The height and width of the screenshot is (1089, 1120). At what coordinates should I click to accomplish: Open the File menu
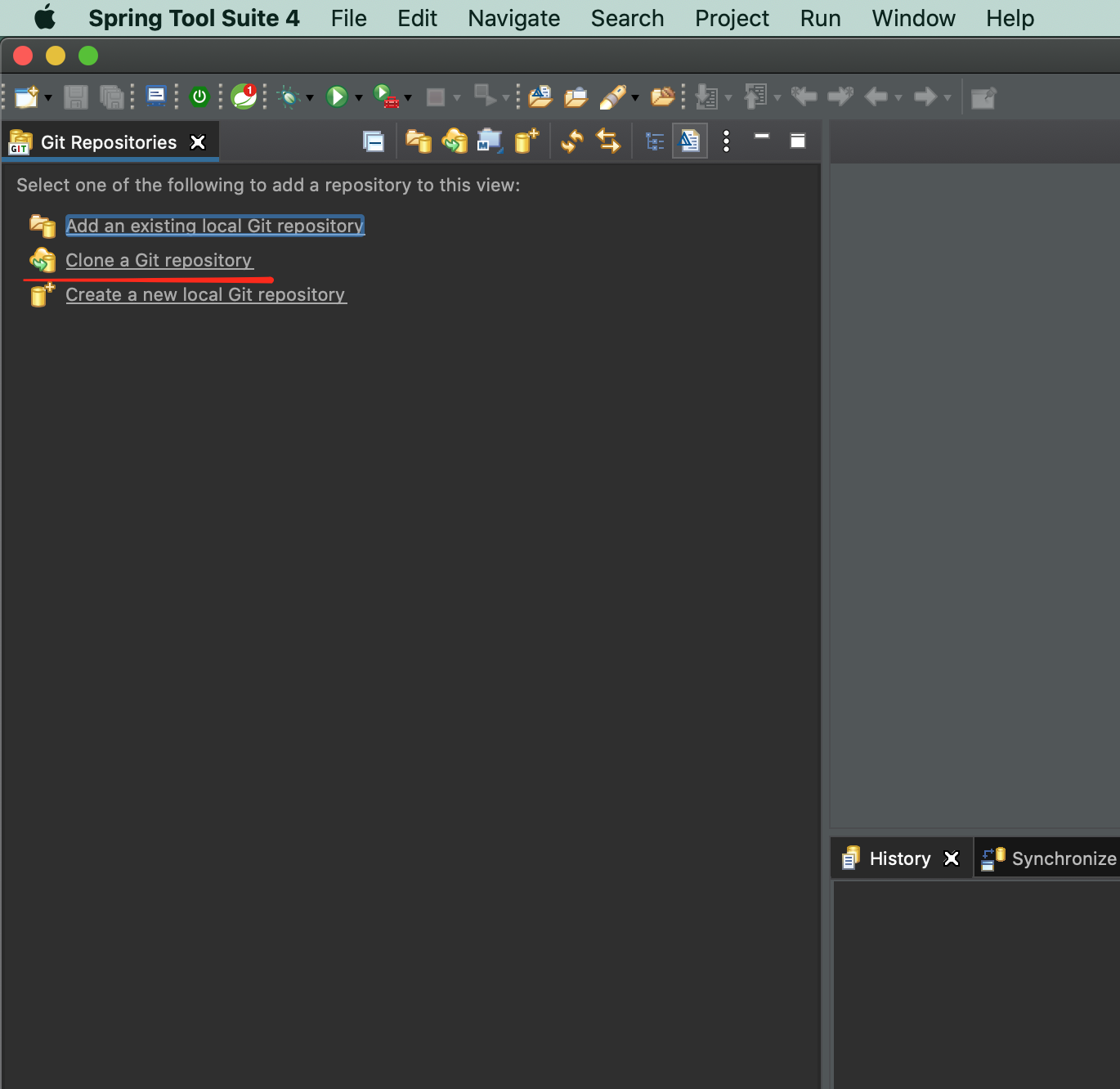pos(349,18)
